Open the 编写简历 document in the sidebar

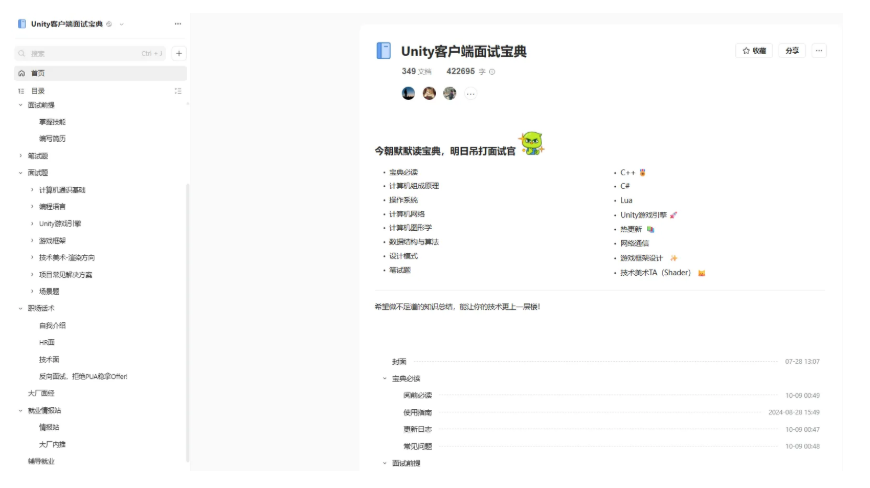click(x=52, y=139)
